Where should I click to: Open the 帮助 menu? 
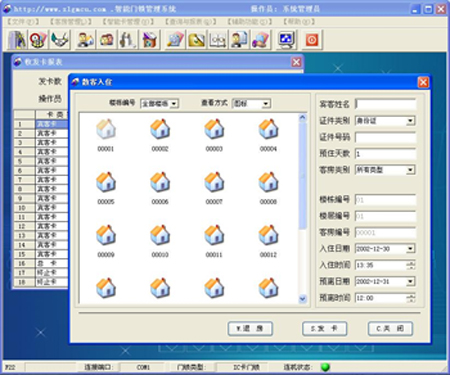pyautogui.click(x=299, y=22)
